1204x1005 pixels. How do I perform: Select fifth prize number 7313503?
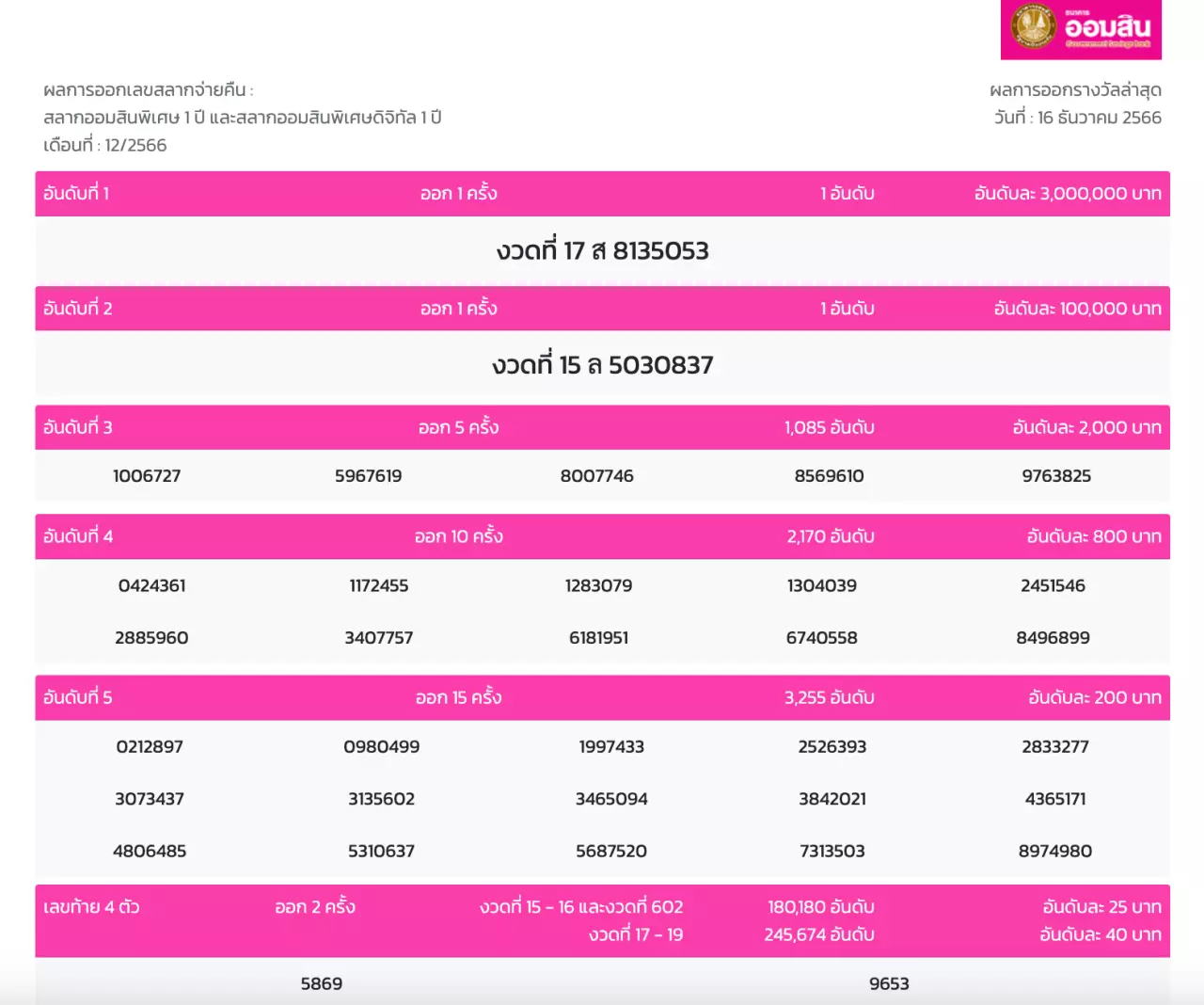pyautogui.click(x=832, y=852)
